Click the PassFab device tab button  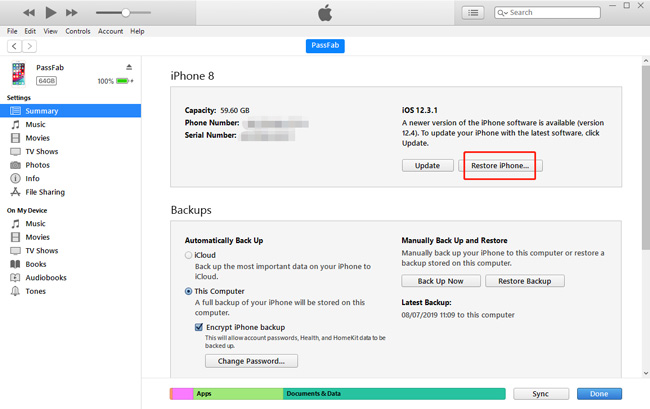point(325,46)
